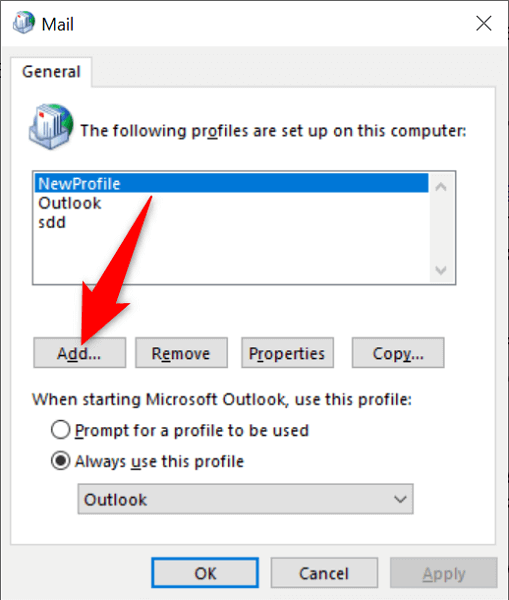Select the General tab
Image resolution: width=509 pixels, height=600 pixels.
(x=51, y=72)
